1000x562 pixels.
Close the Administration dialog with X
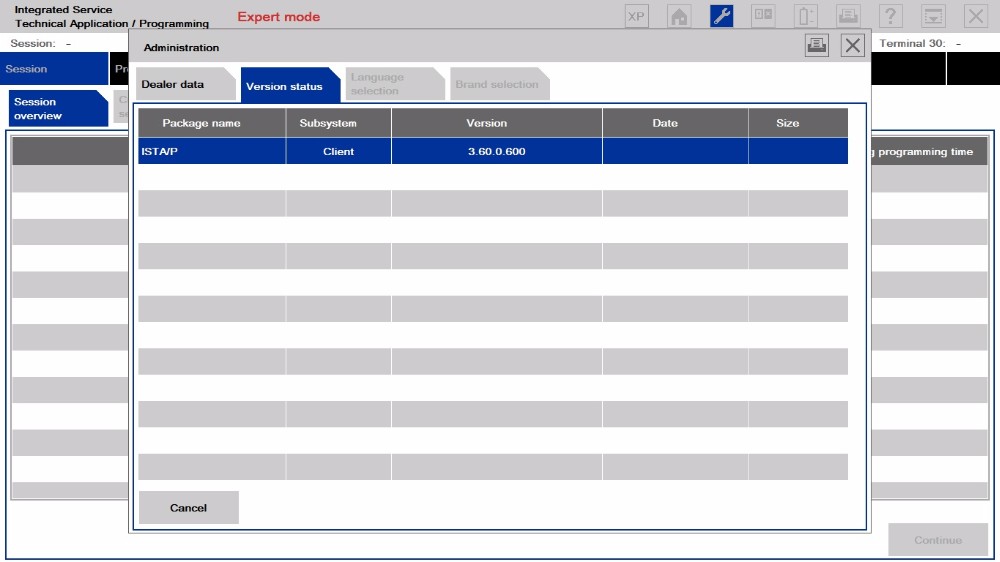pos(852,45)
